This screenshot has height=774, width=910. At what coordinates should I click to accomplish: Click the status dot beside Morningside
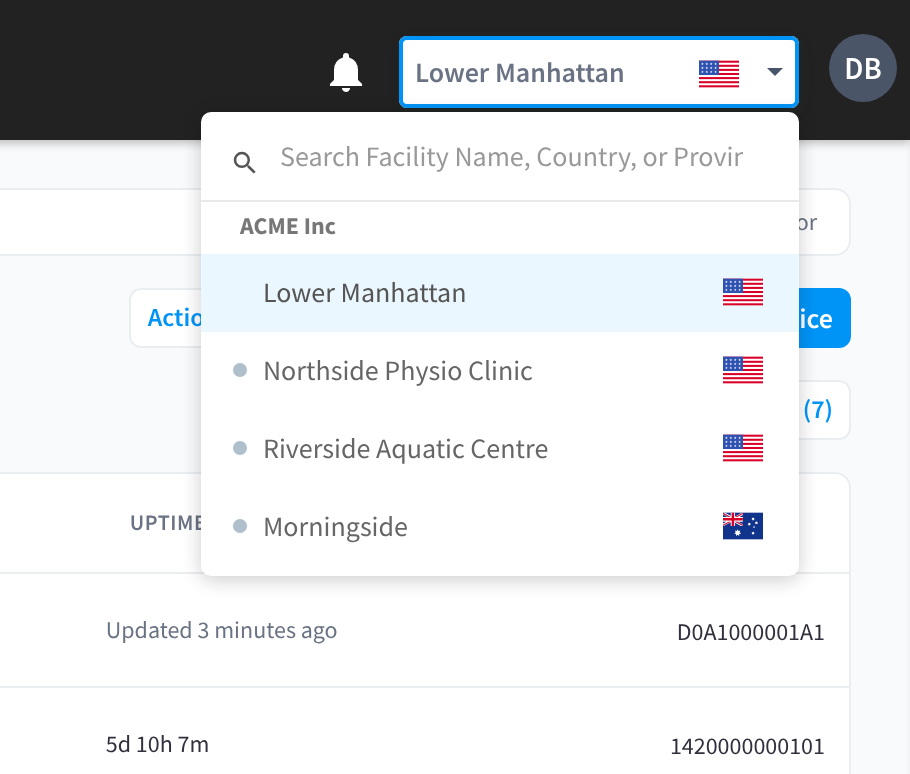click(x=240, y=526)
